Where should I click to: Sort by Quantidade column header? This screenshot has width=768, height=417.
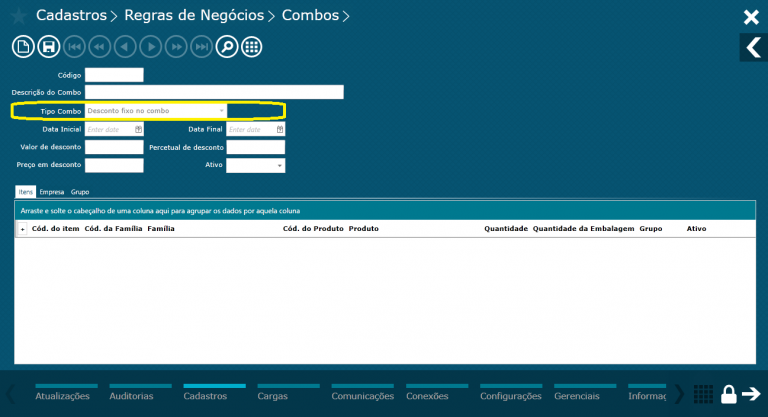point(506,229)
